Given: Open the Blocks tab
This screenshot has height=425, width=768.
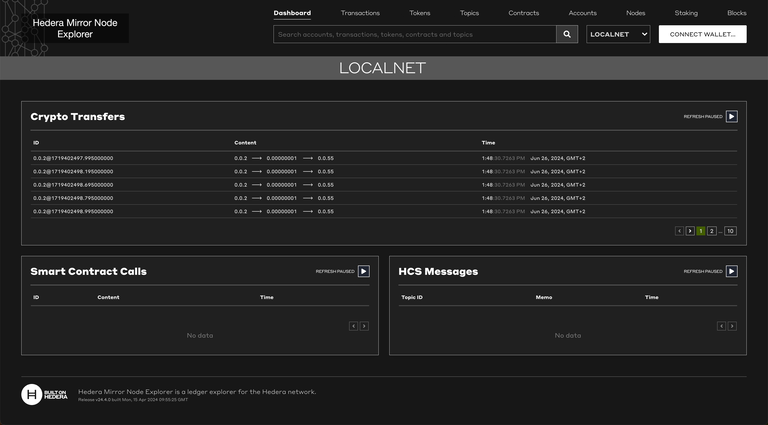Looking at the screenshot, I should (737, 13).
